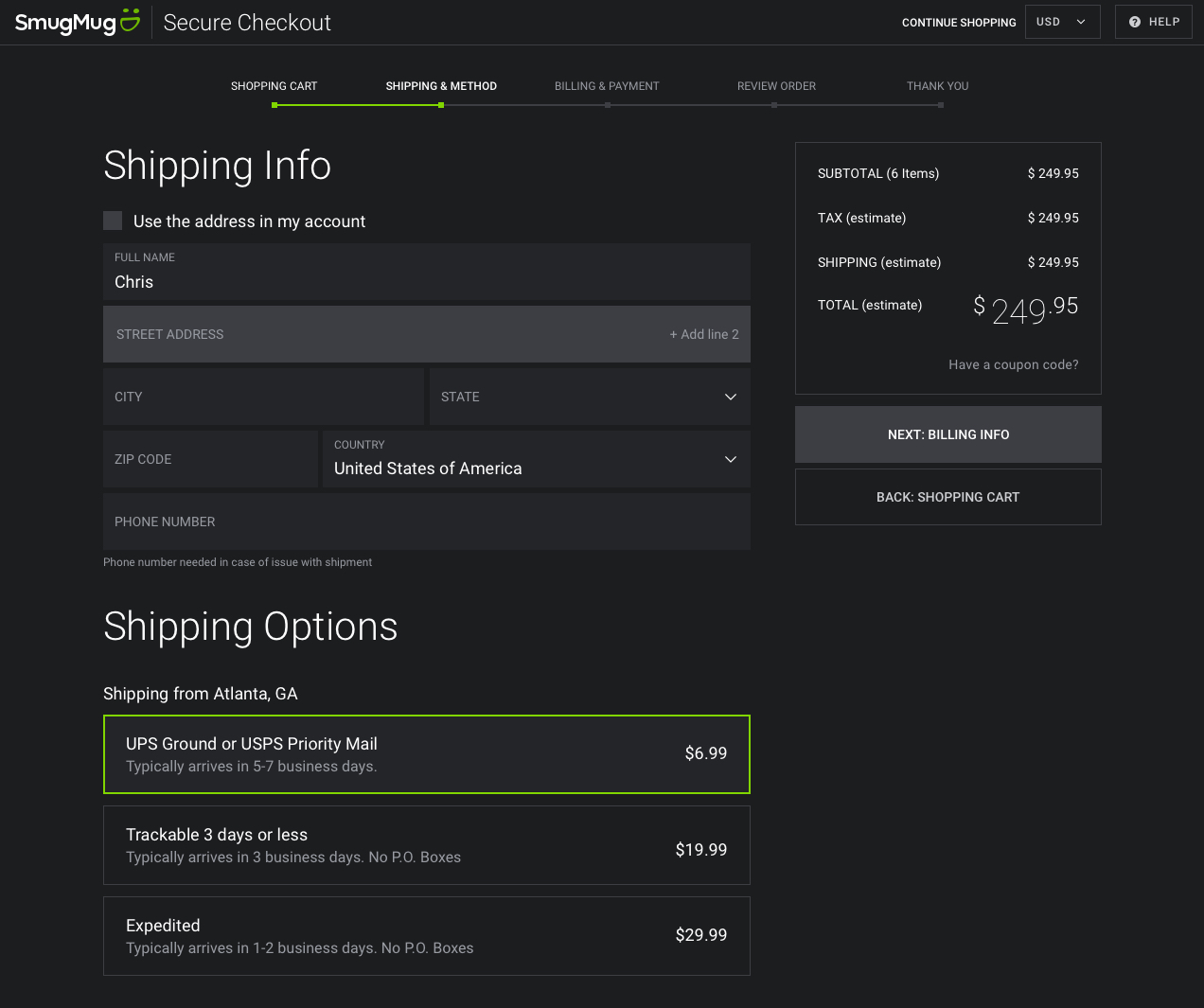
Task: Click Back: Shopping Cart button
Action: tap(947, 497)
